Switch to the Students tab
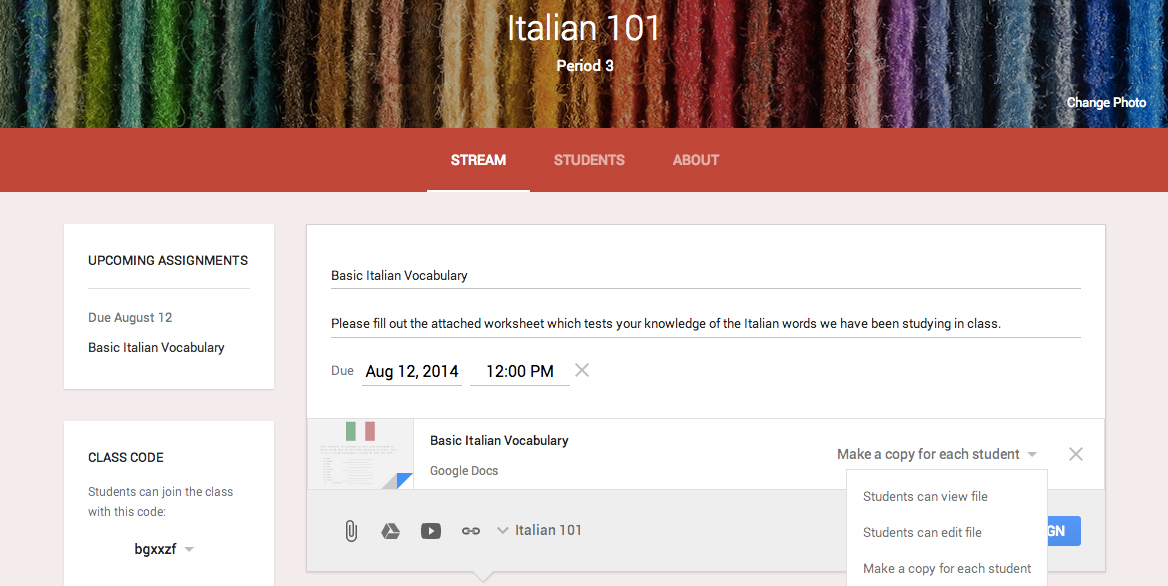This screenshot has width=1168, height=586. 589,160
